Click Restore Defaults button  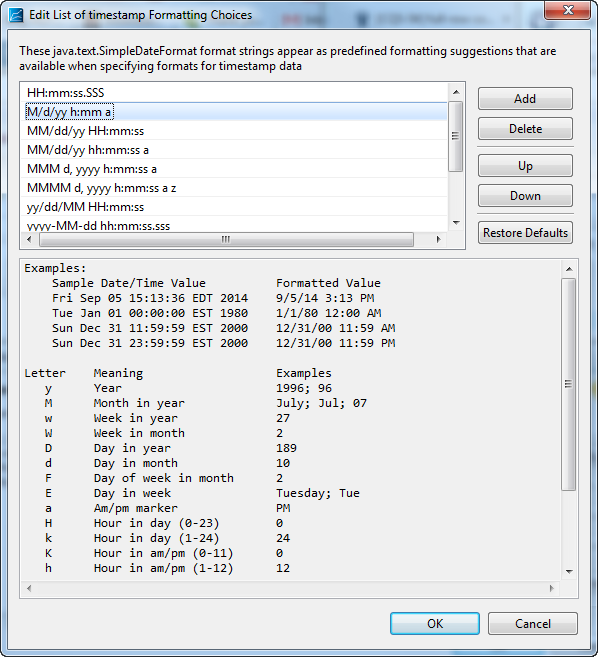point(525,233)
